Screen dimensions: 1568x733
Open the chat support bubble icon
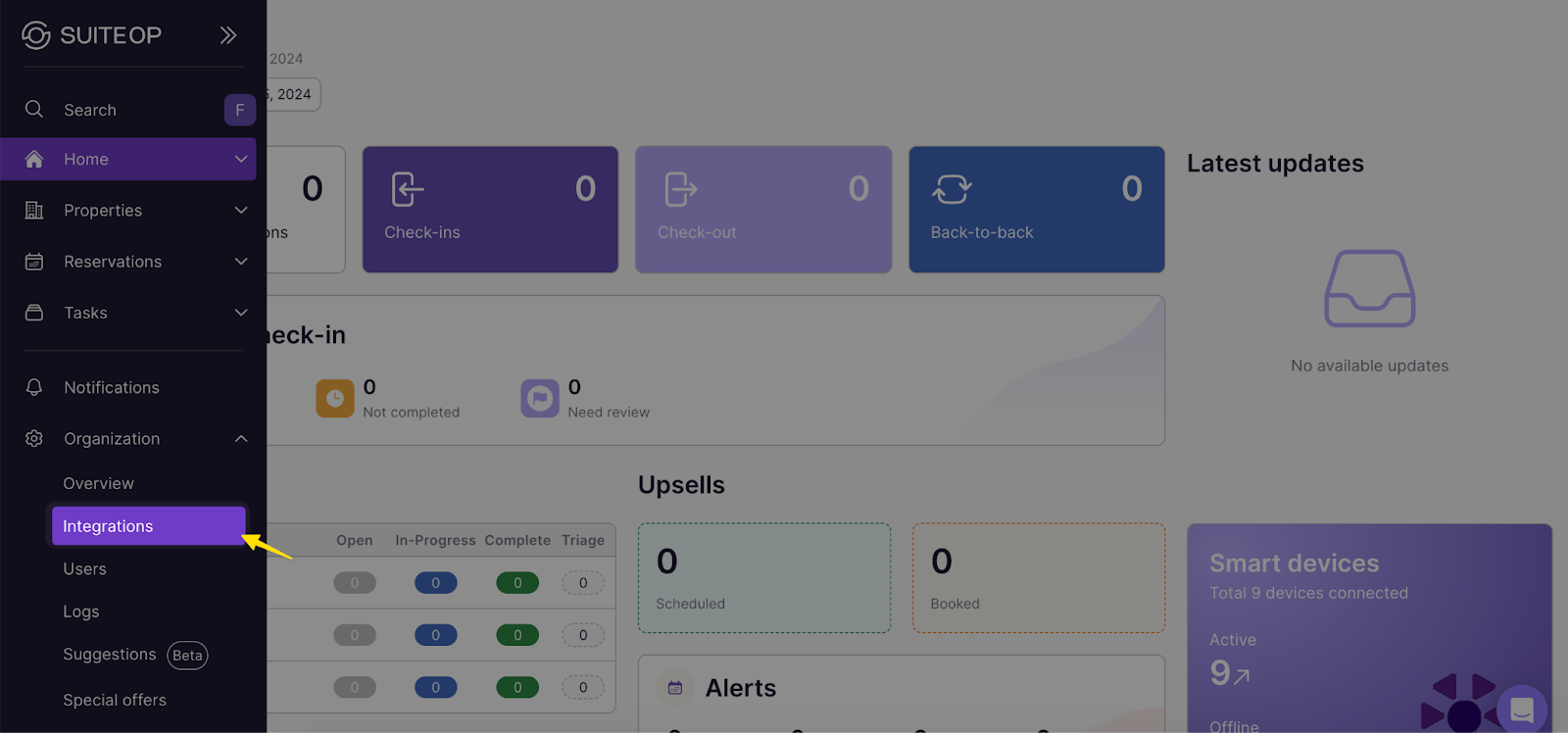1521,709
